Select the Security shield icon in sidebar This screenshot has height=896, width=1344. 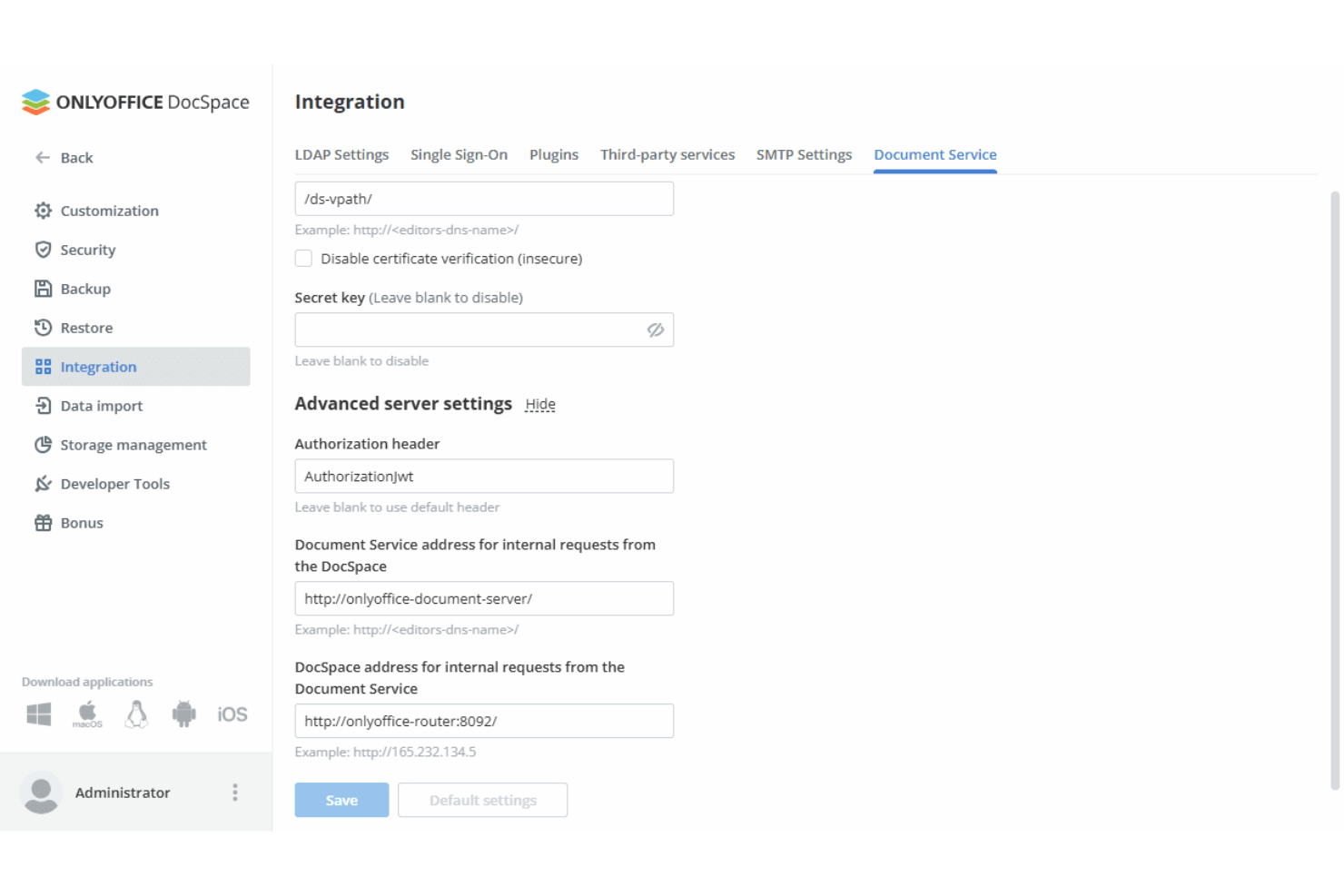coord(43,250)
